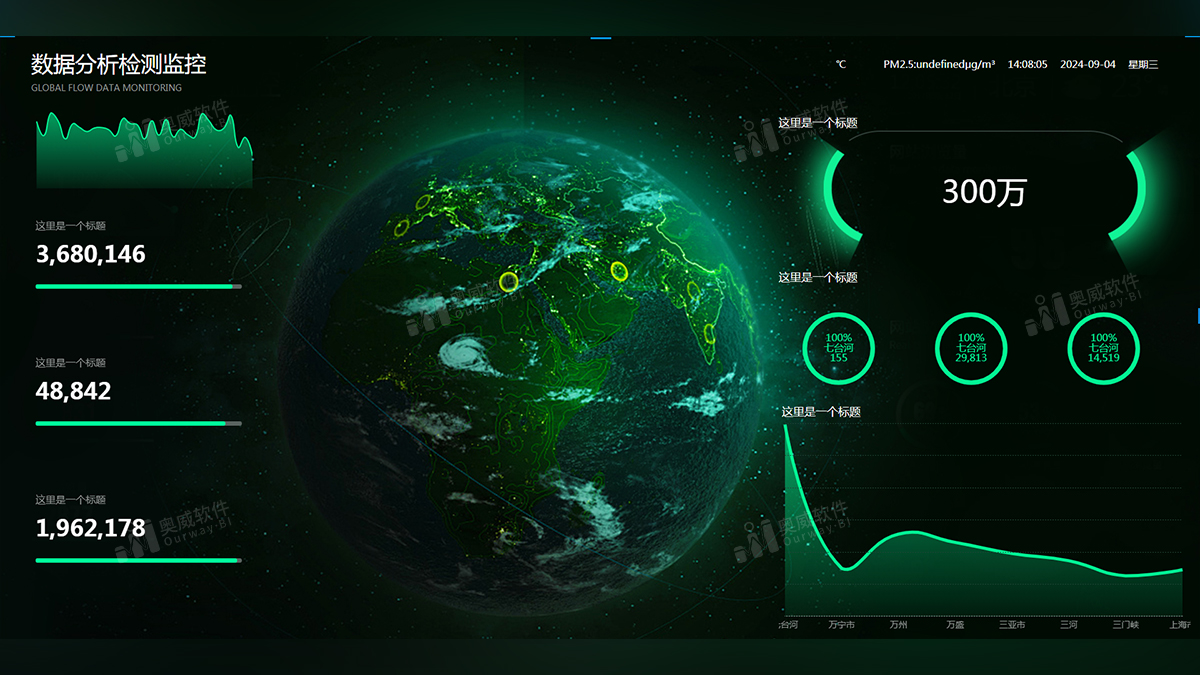The height and width of the screenshot is (675, 1200).
Task: Select the 1,962,178 value
Action: coord(91,527)
